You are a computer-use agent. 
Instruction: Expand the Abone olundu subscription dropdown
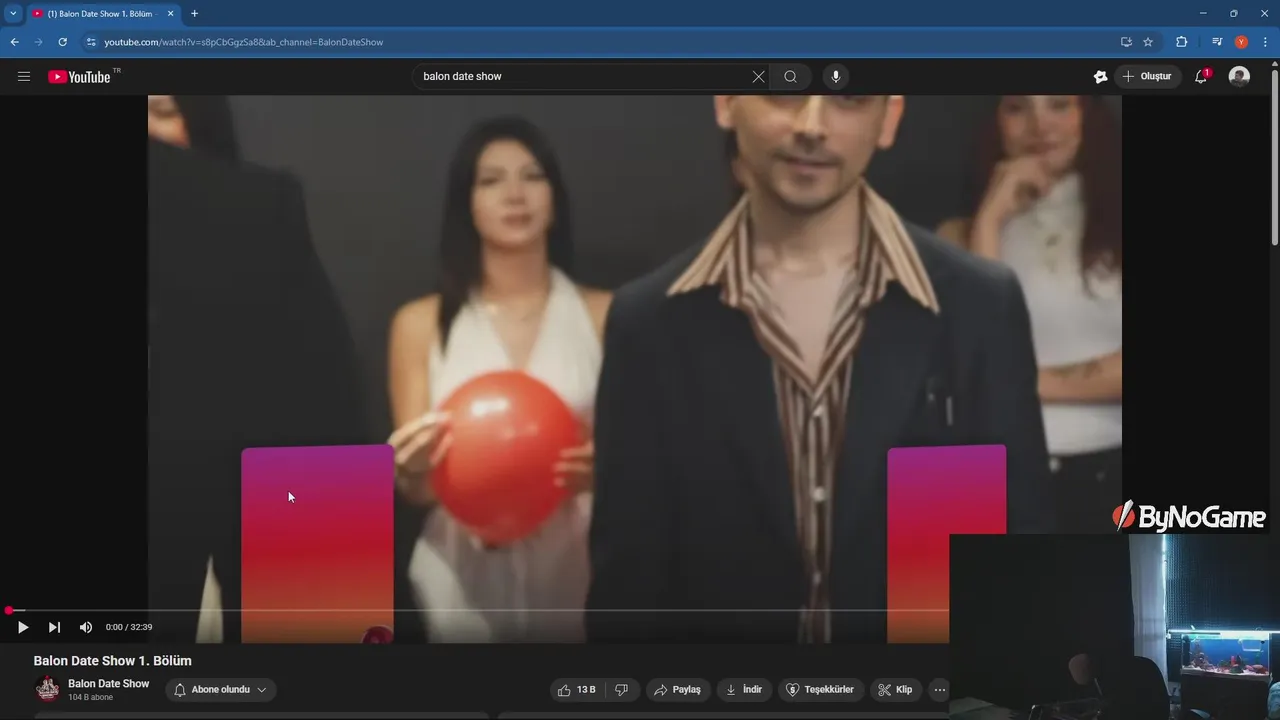221,690
